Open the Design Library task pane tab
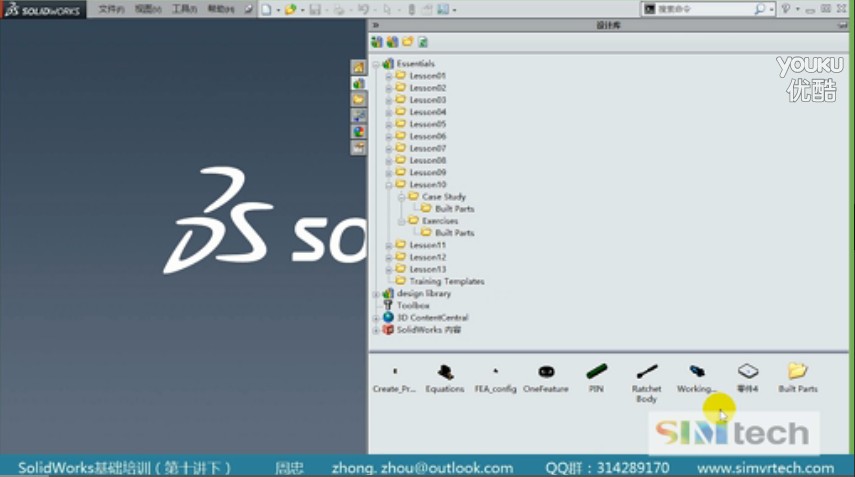This screenshot has height=477, width=855. point(358,83)
